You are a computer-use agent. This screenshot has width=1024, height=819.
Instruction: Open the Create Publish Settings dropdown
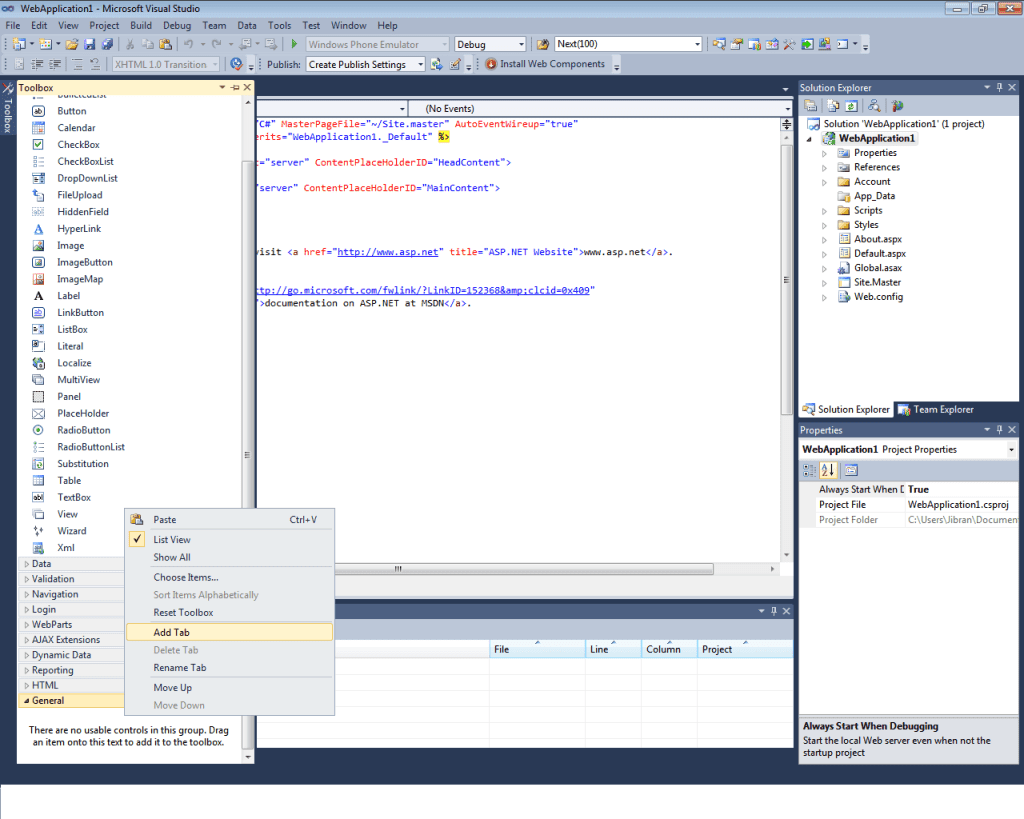pyautogui.click(x=420, y=64)
